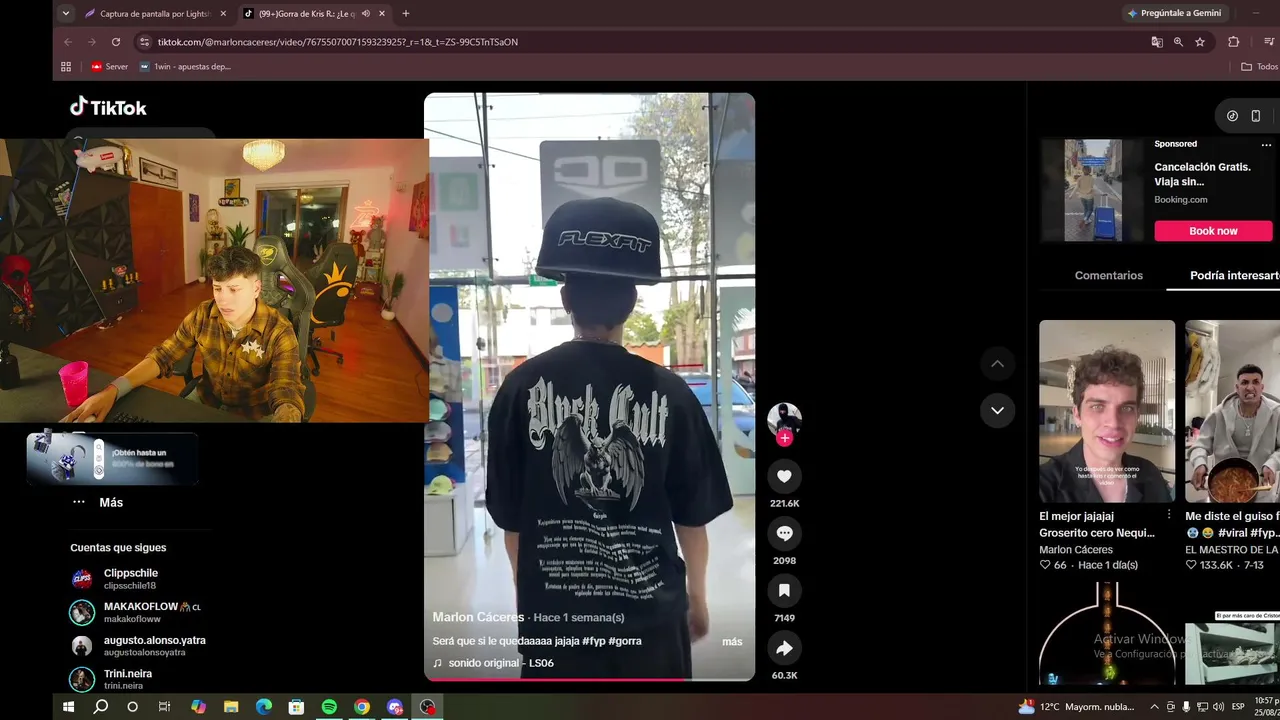
Task: Click the video progress bar at bottom
Action: [x=589, y=679]
